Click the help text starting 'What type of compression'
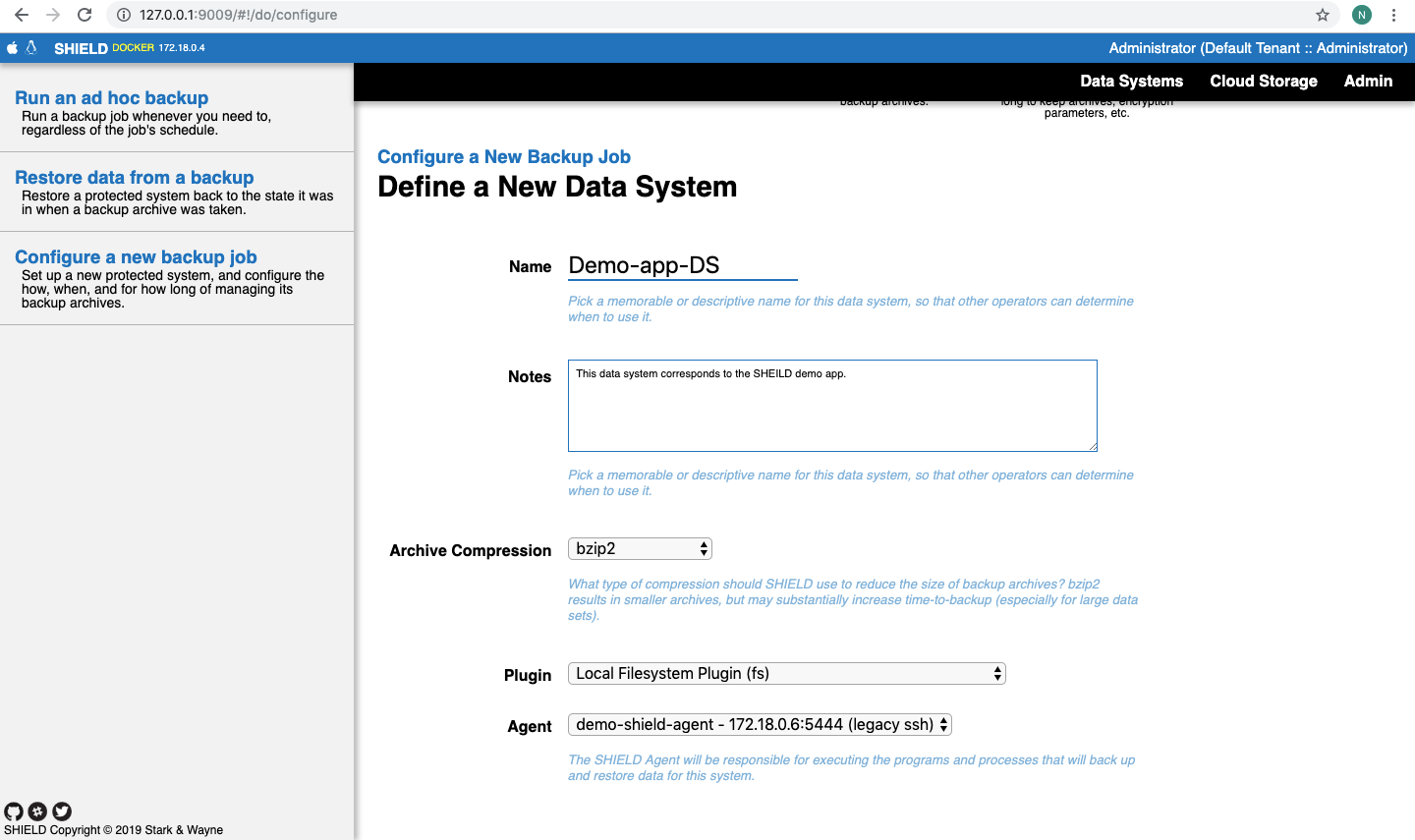 coord(853,599)
